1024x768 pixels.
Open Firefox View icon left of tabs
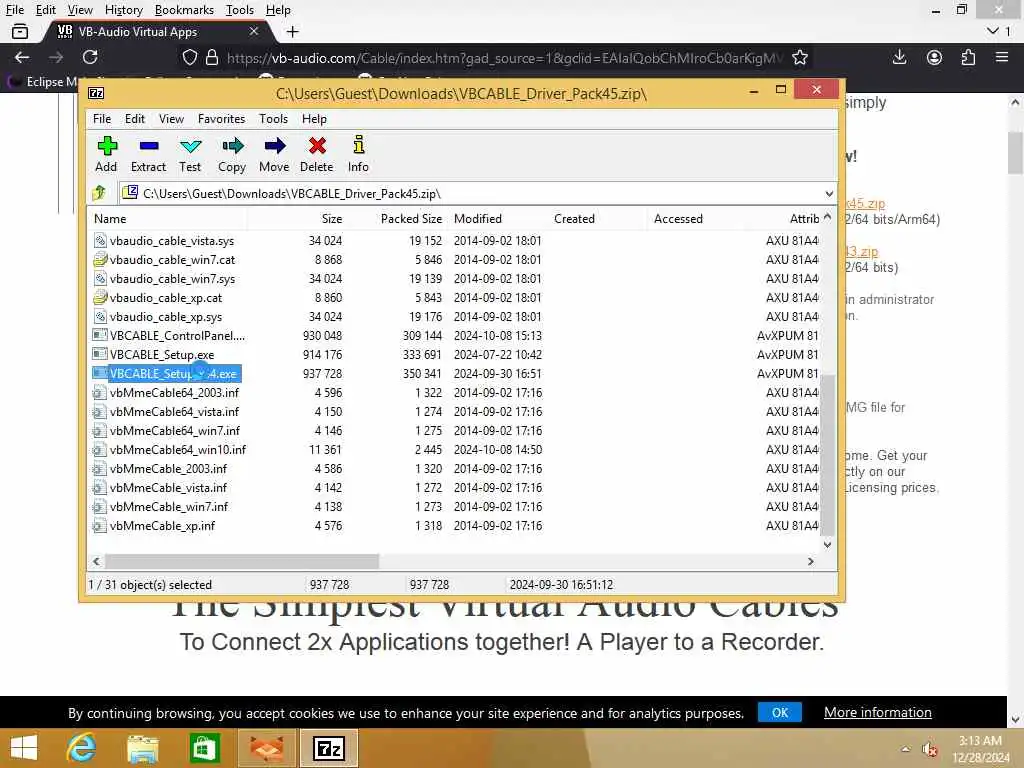[20, 31]
